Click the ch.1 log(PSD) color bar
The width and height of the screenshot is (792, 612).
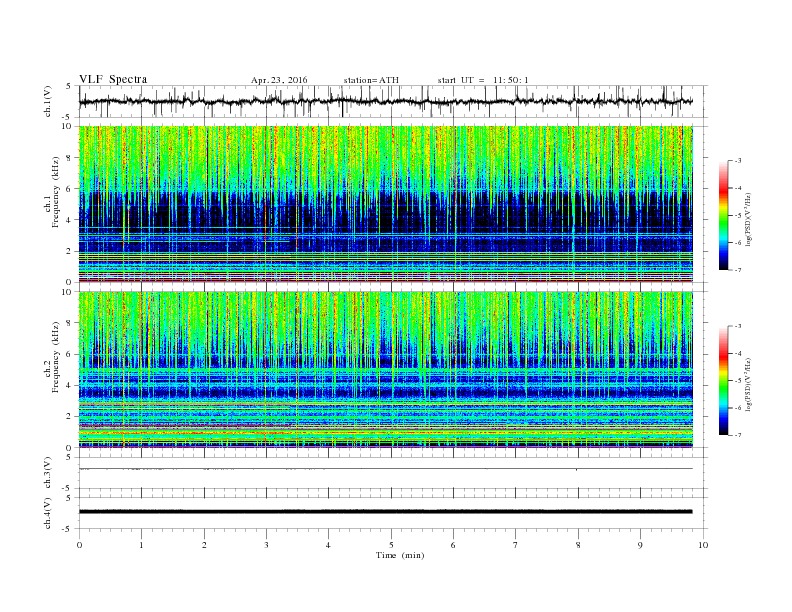pos(723,215)
